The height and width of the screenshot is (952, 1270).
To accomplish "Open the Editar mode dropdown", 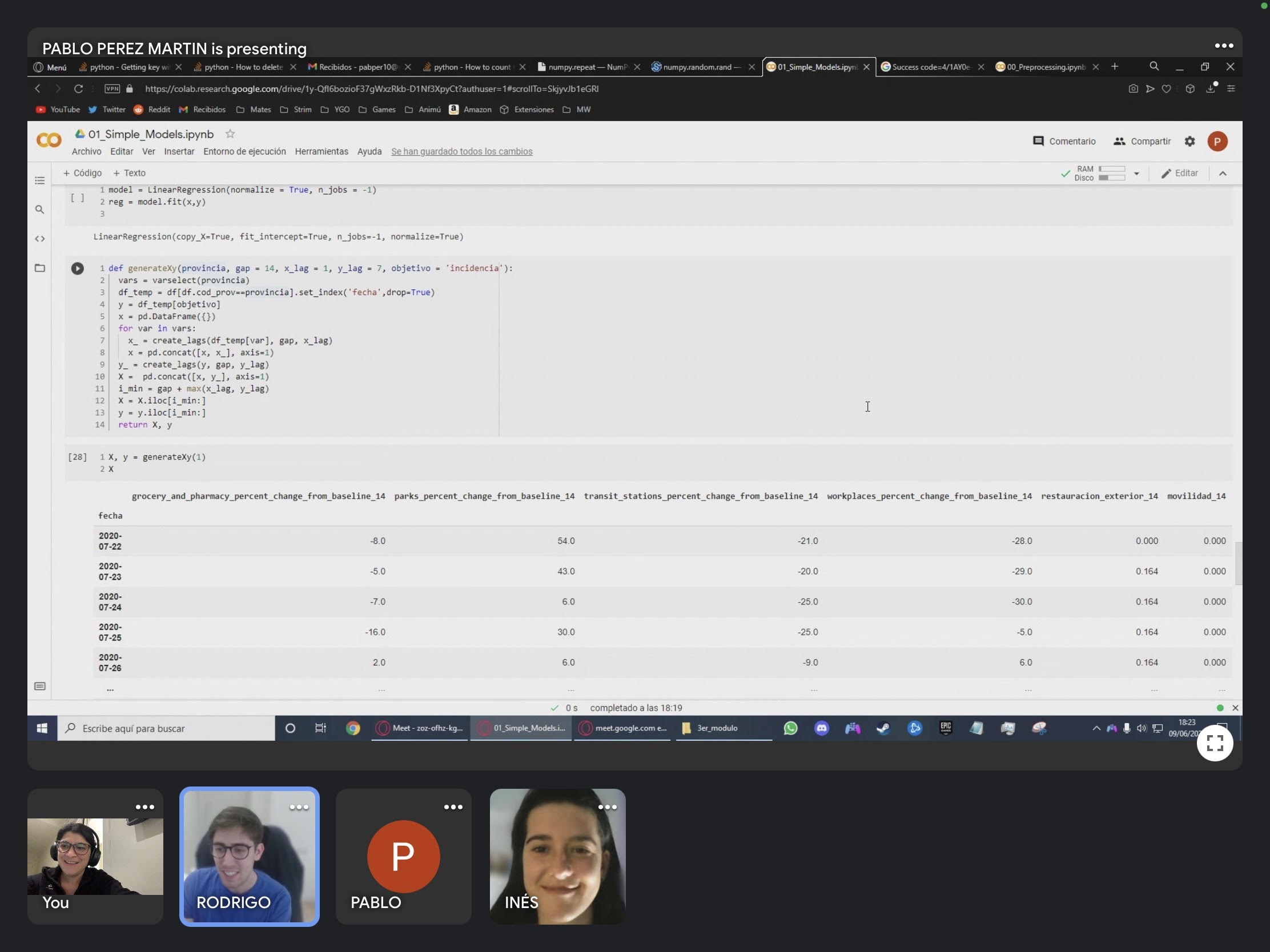I will [1179, 174].
